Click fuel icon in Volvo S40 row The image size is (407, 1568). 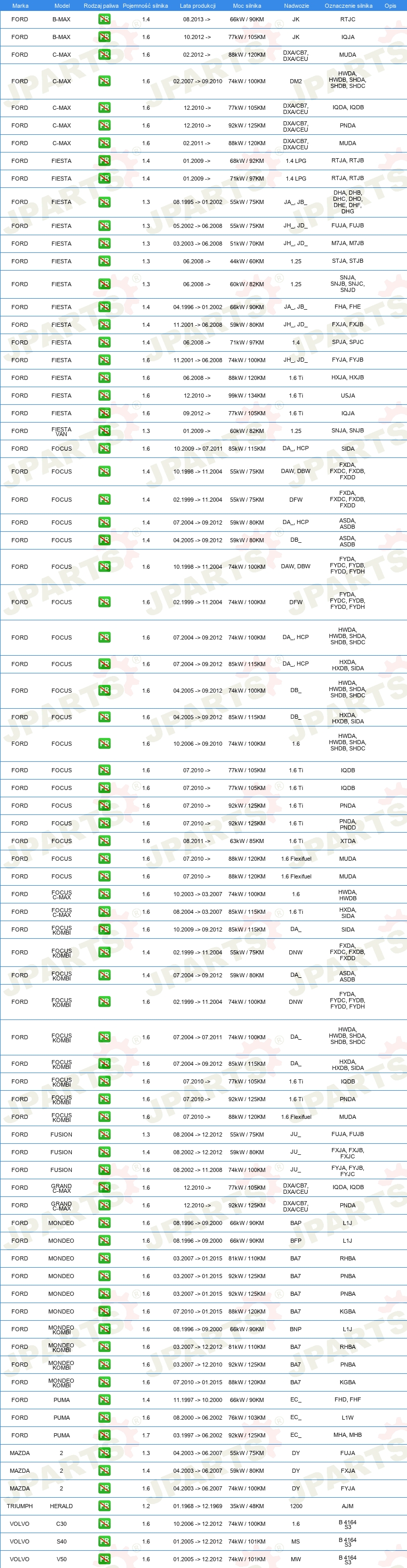click(104, 1541)
